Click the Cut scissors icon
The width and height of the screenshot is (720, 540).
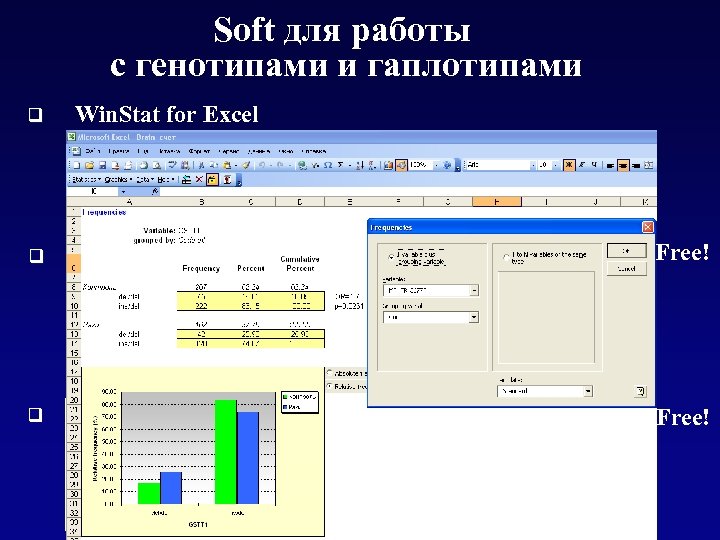pos(201,165)
